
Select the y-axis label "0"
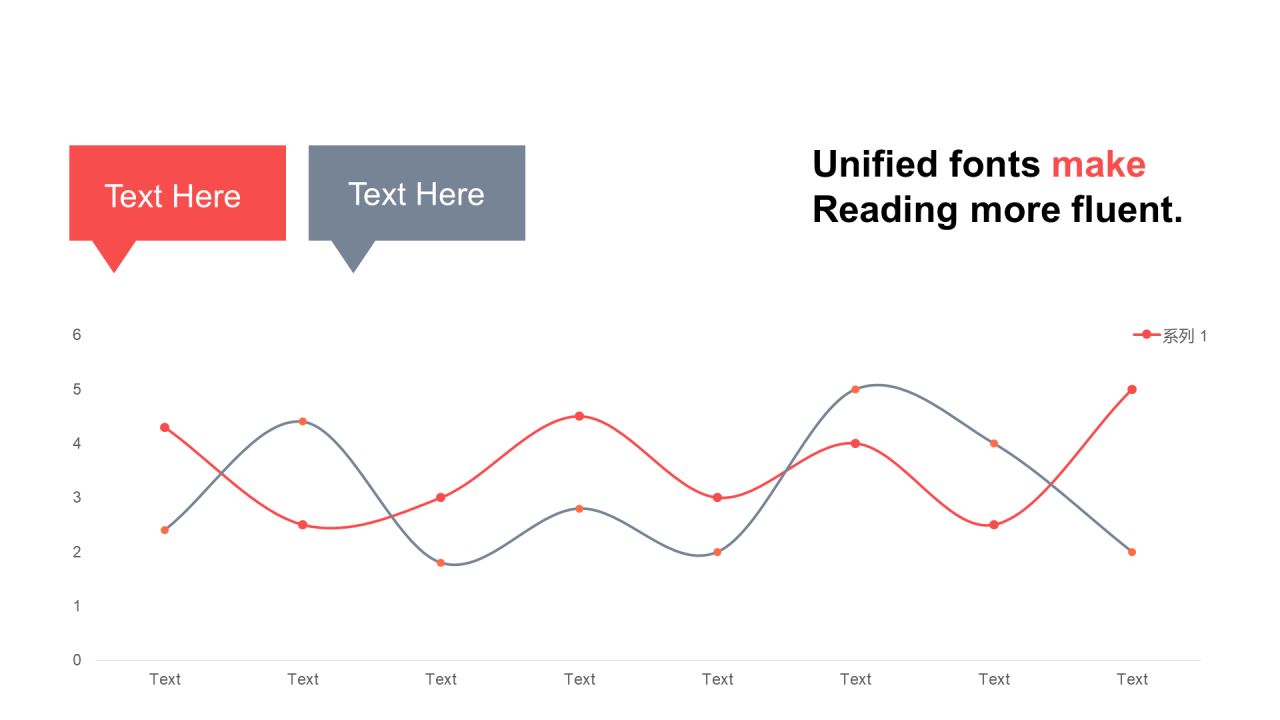pos(77,660)
